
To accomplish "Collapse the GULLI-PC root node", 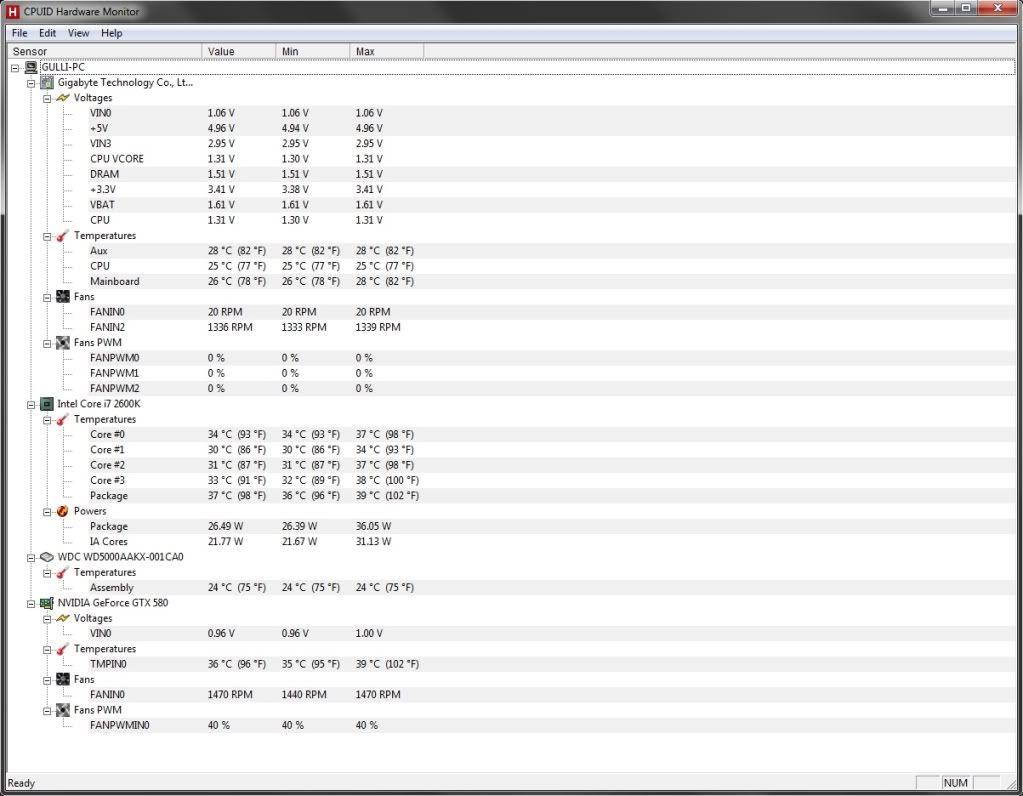I will (15, 68).
